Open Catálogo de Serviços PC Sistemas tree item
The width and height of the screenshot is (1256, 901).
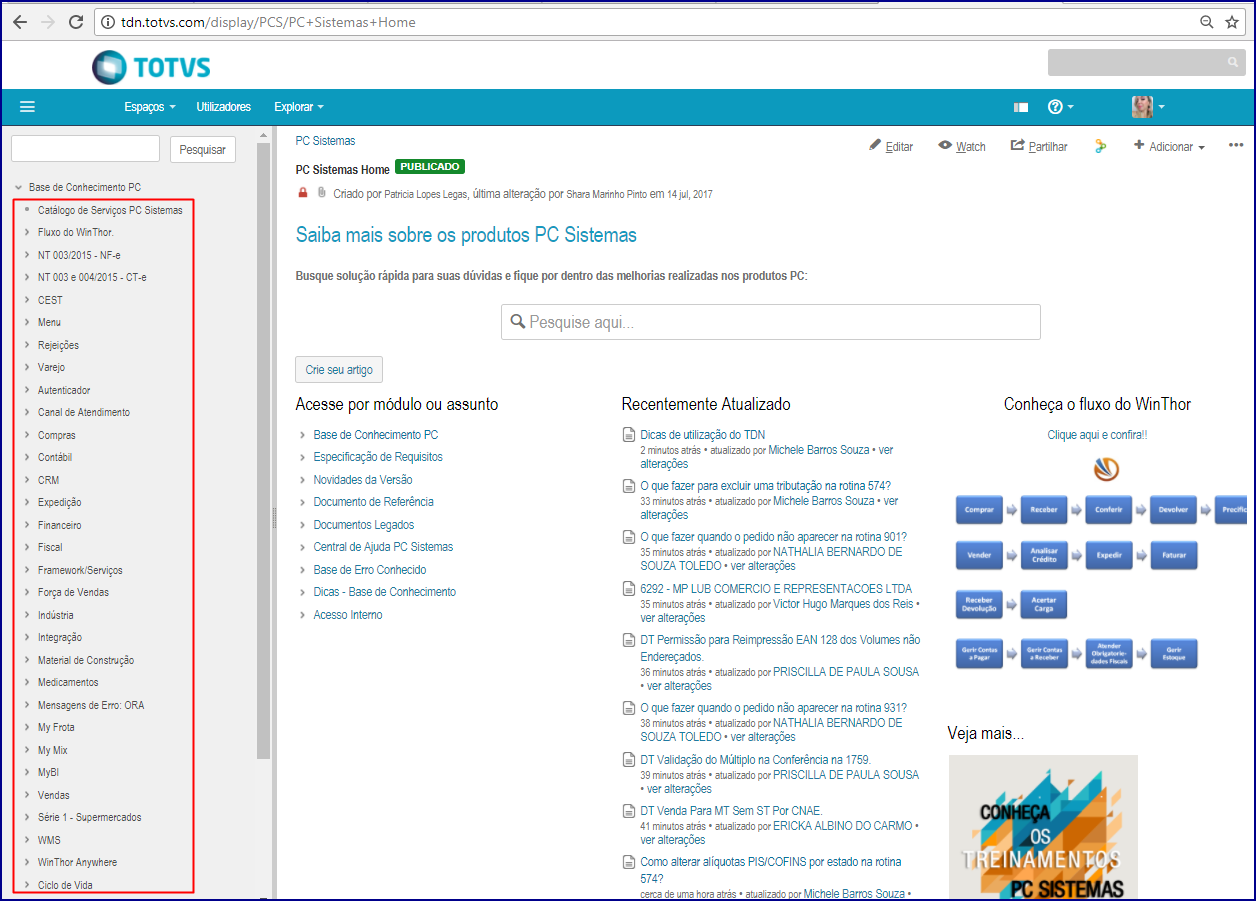pyautogui.click(x=110, y=210)
